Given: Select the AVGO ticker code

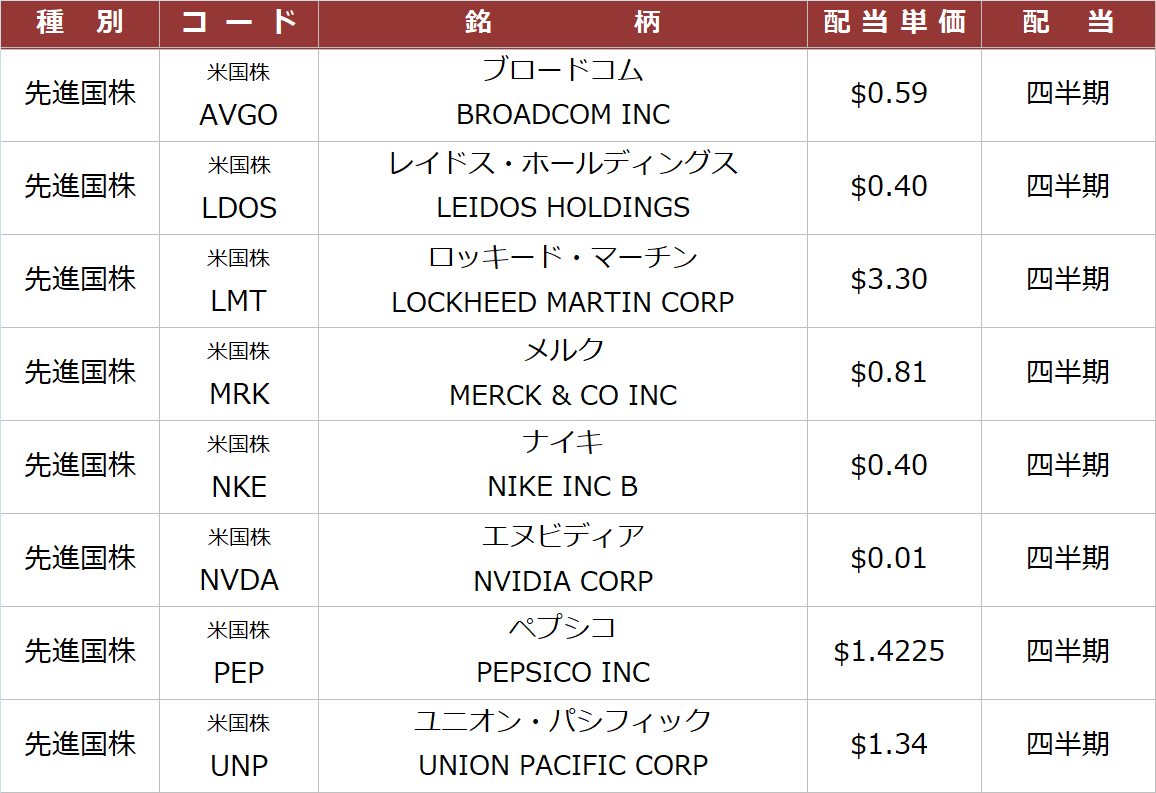Looking at the screenshot, I should tap(239, 115).
